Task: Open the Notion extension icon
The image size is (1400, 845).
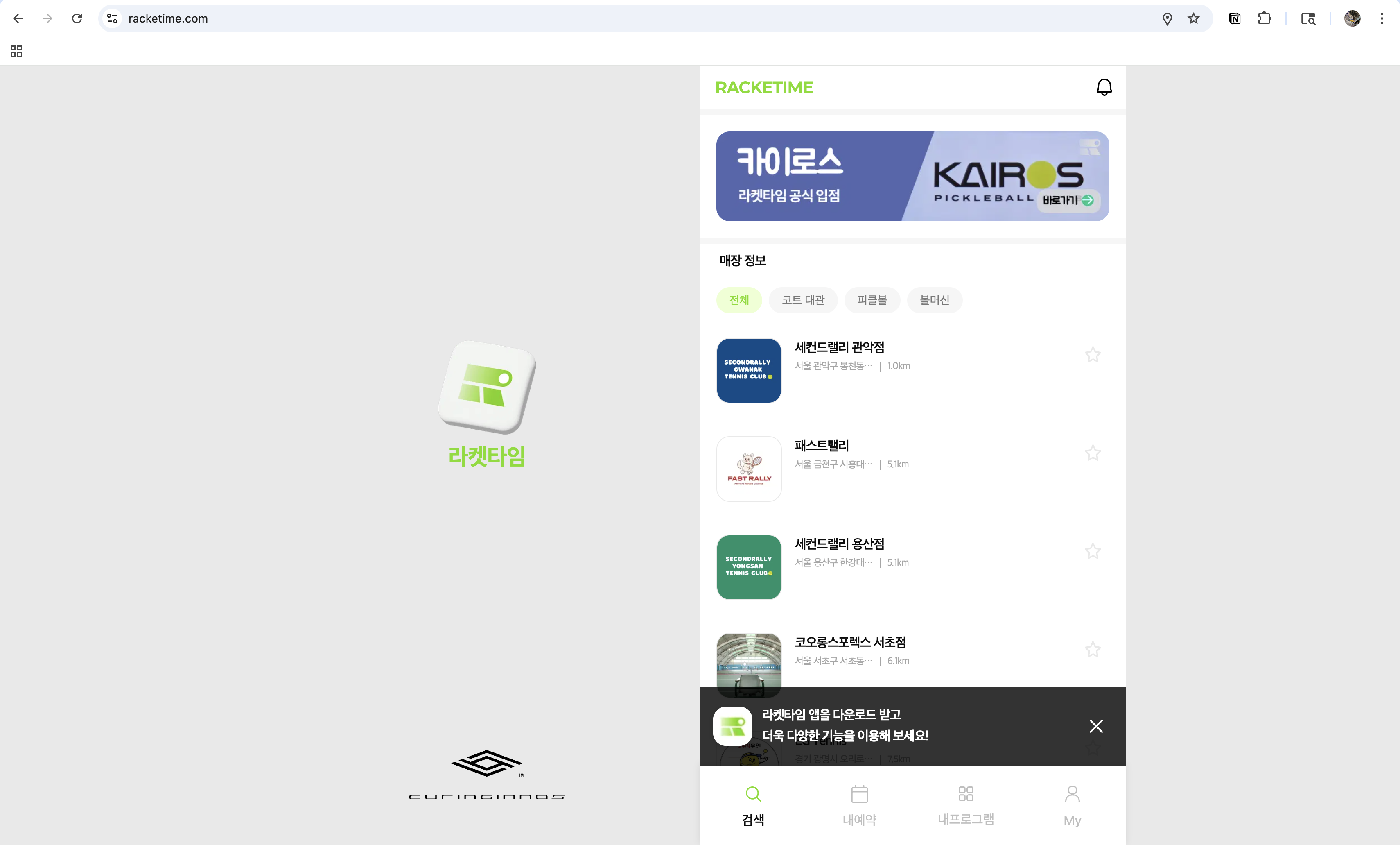Action: coord(1234,19)
